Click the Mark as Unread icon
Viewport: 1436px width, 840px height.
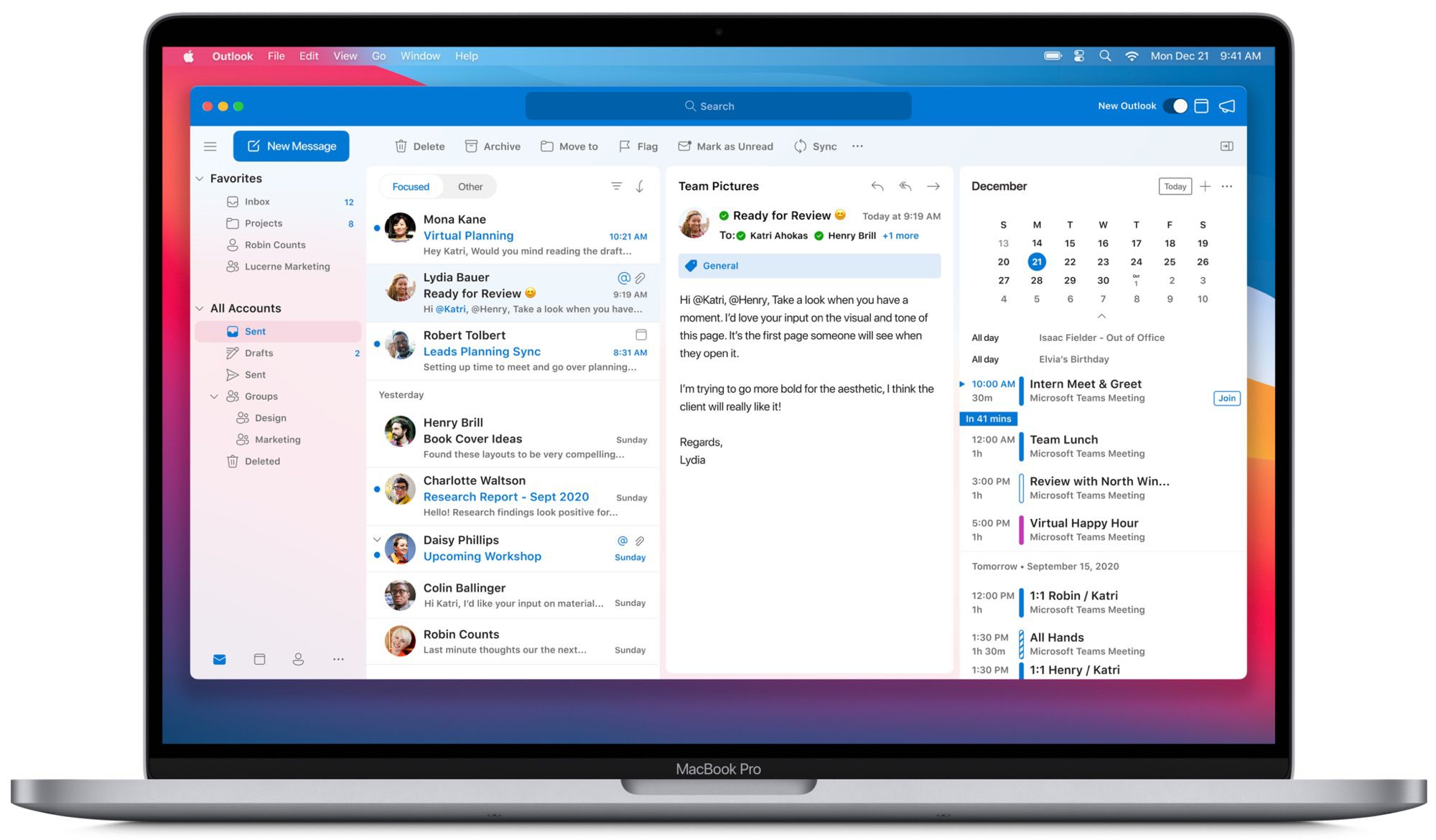click(683, 146)
